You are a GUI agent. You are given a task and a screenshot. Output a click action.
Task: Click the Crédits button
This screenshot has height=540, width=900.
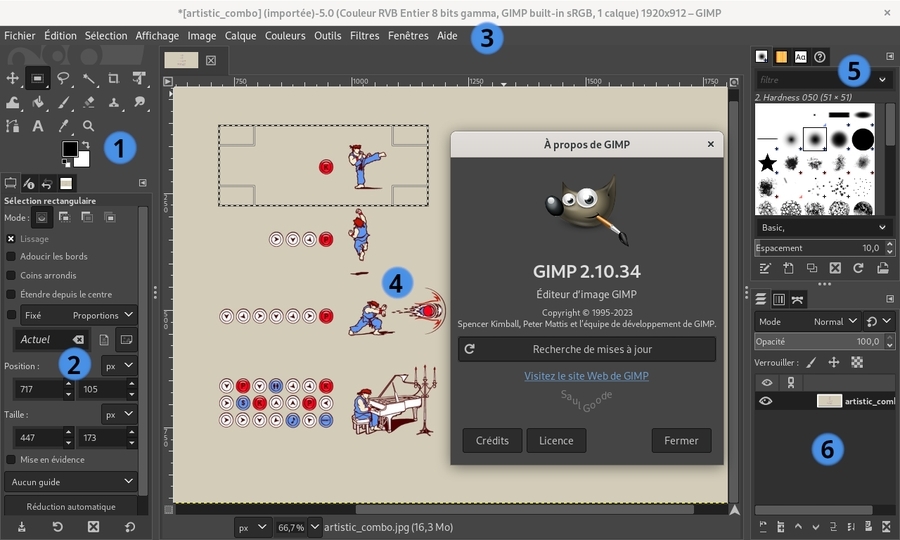(x=492, y=441)
